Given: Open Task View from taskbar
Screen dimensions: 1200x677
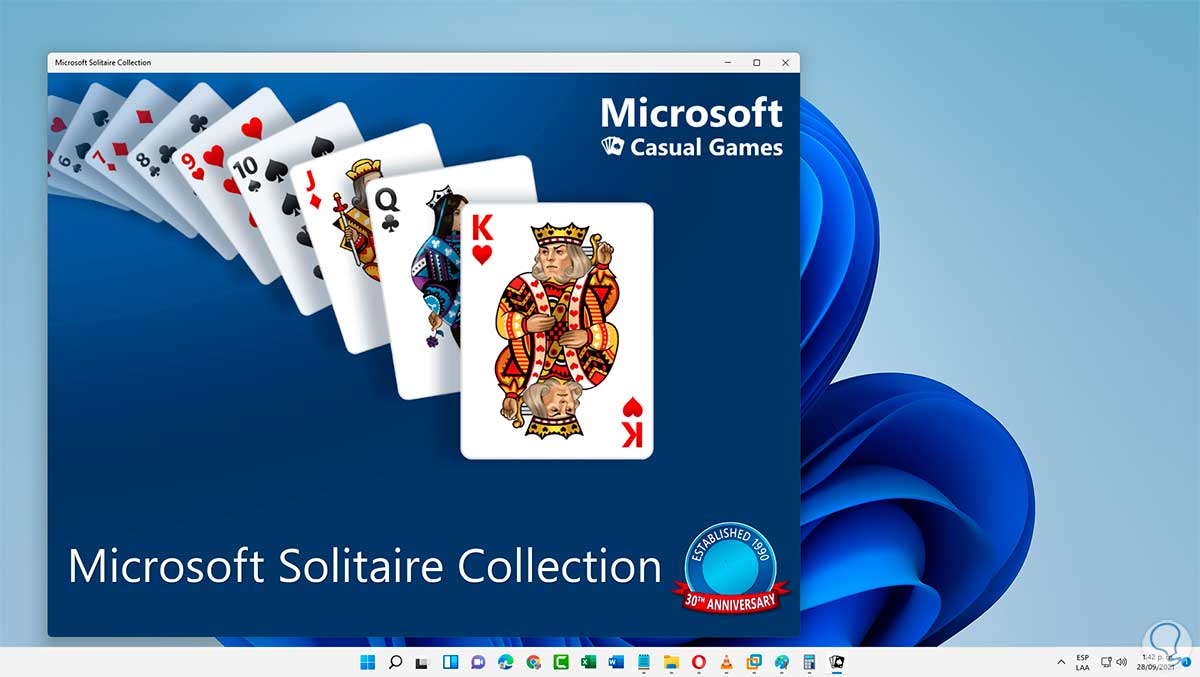Looking at the screenshot, I should (x=422, y=662).
